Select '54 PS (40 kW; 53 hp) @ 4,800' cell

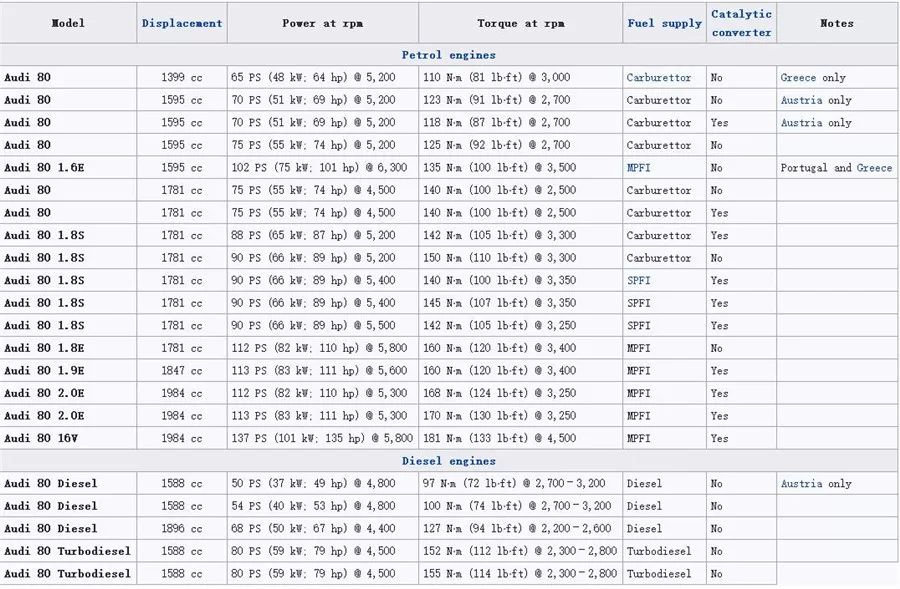tap(323, 506)
